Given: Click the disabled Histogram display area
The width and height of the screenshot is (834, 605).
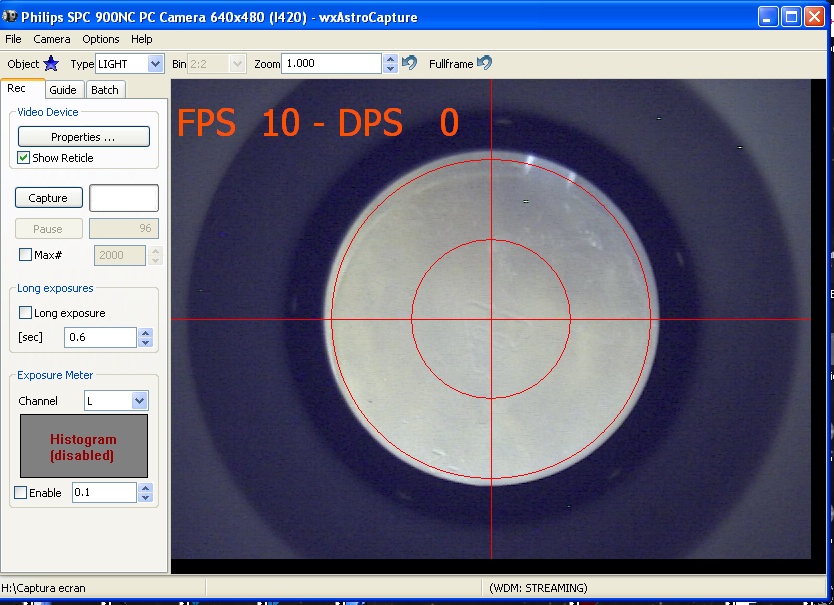Looking at the screenshot, I should [x=84, y=446].
